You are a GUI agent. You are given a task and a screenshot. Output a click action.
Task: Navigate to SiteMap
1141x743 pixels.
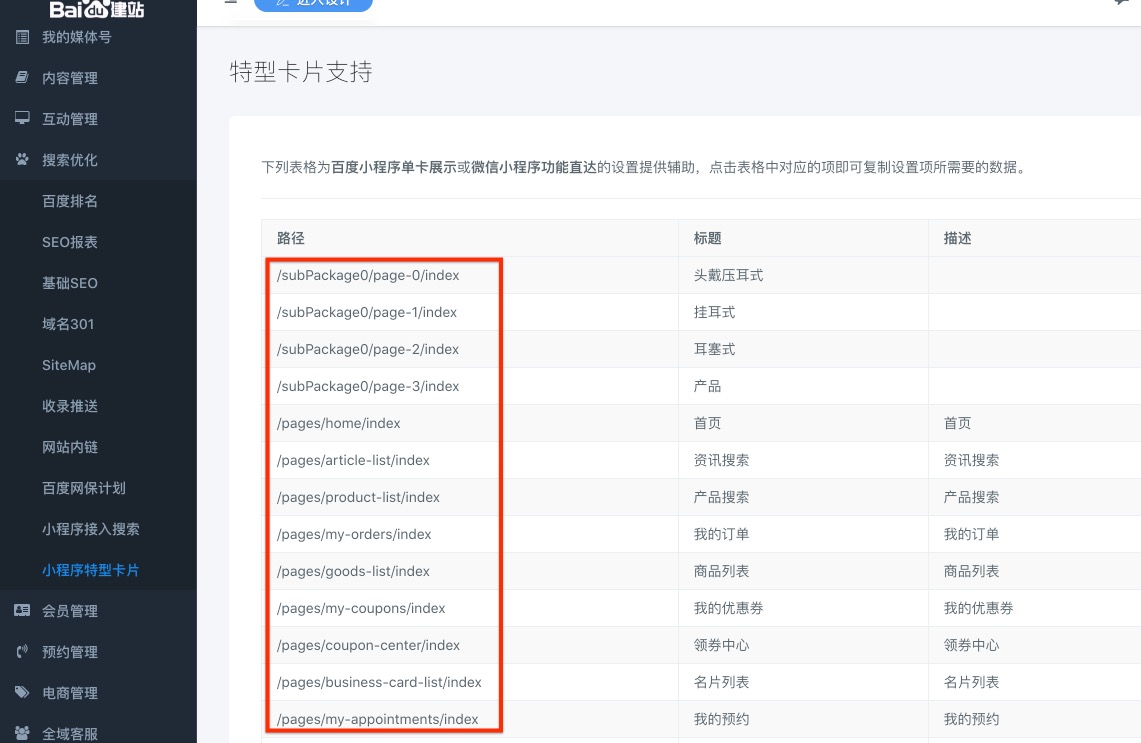pyautogui.click(x=69, y=365)
